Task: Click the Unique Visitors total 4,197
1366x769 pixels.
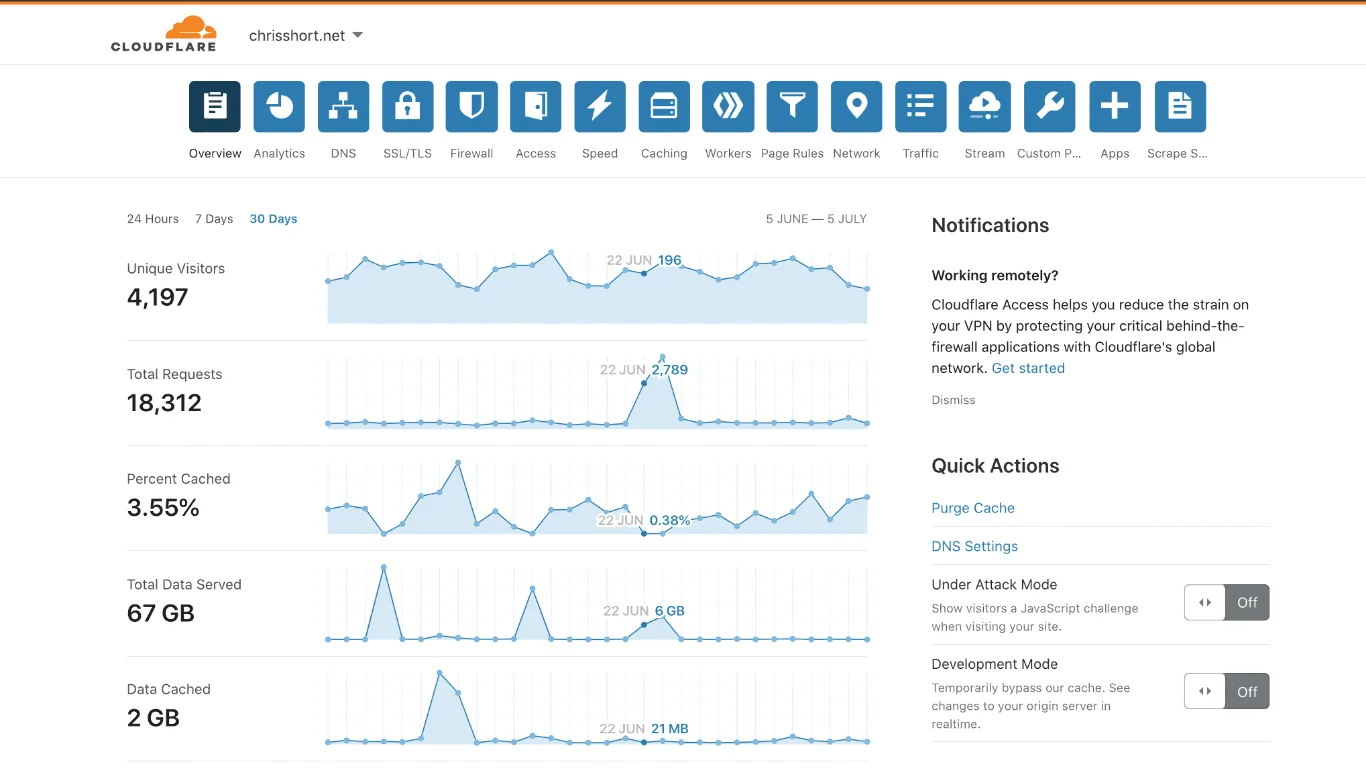Action: coord(158,297)
